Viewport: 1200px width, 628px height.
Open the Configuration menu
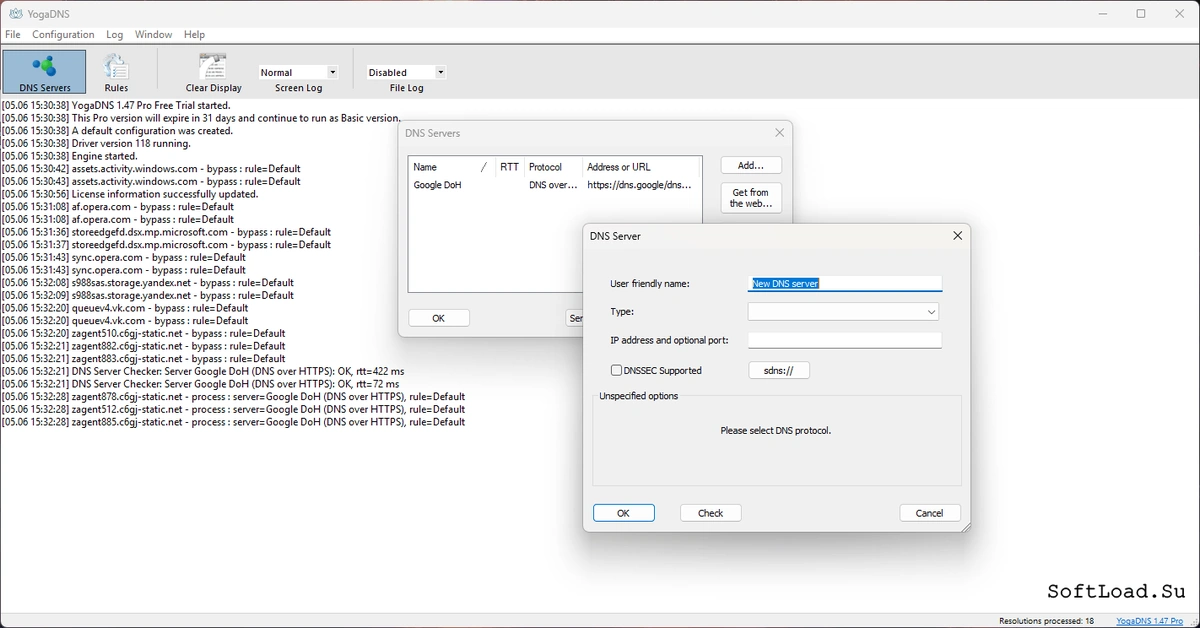click(63, 34)
